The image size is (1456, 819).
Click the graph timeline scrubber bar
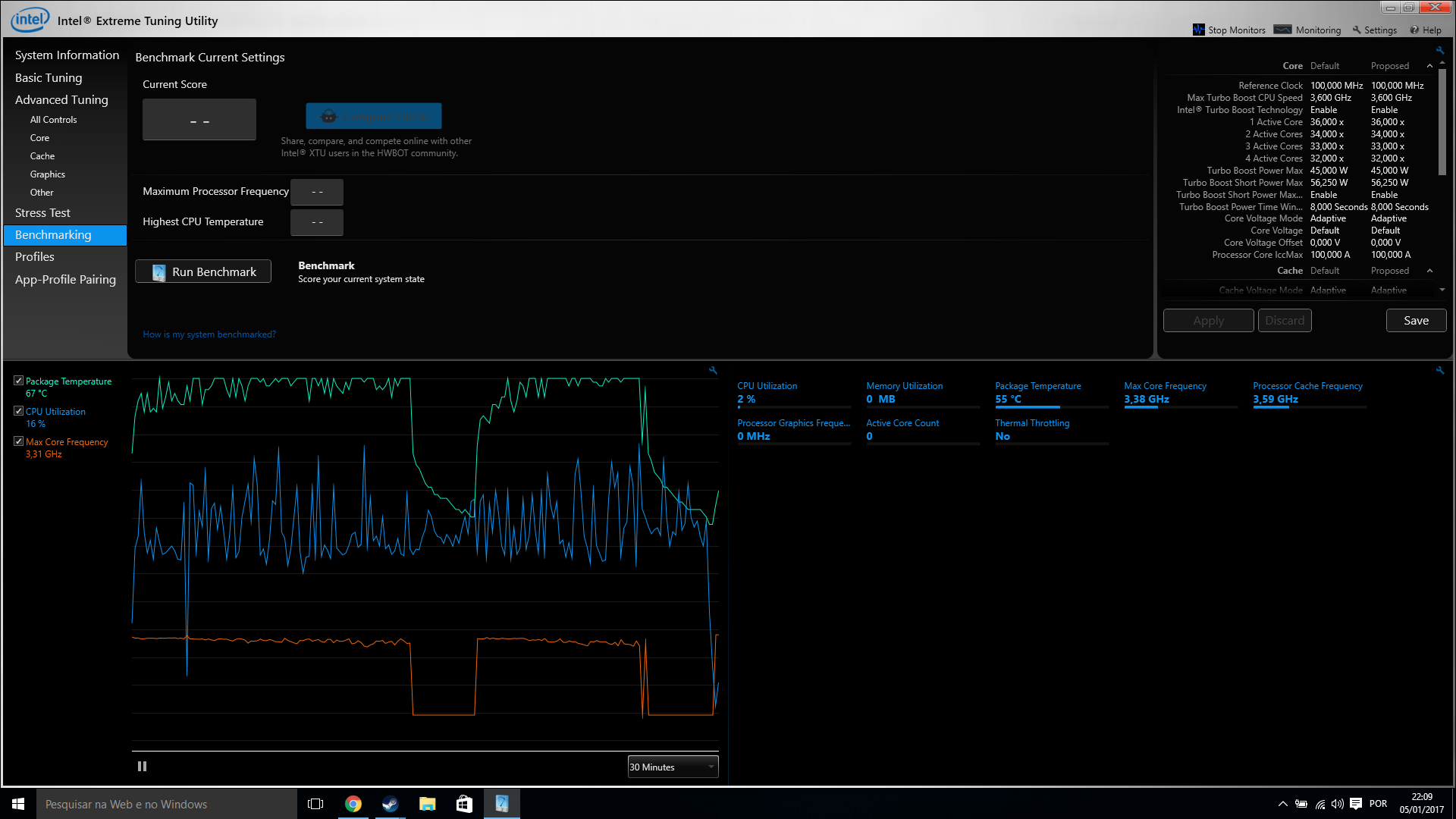pos(425,751)
